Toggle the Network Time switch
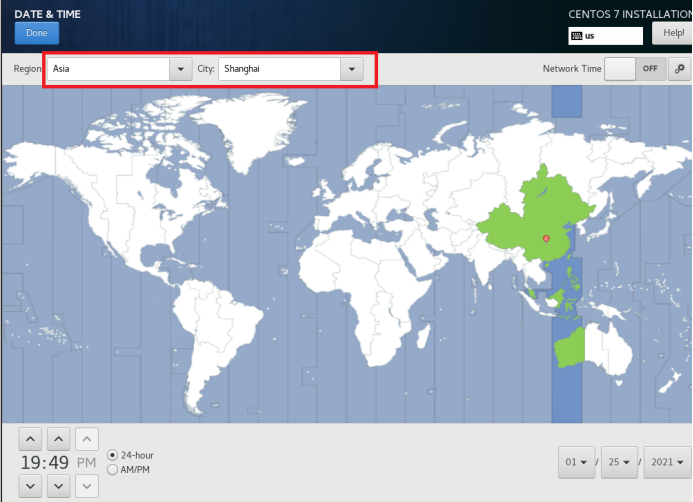 click(635, 69)
